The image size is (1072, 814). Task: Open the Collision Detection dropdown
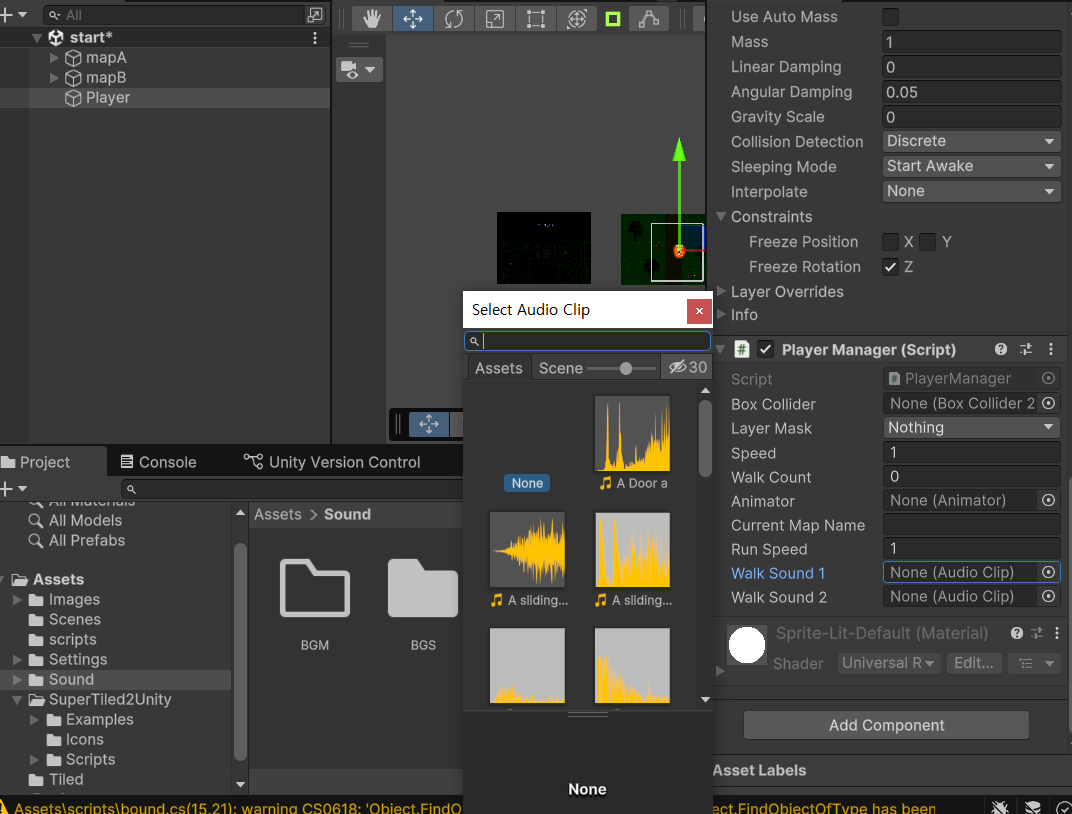pyautogui.click(x=971, y=141)
